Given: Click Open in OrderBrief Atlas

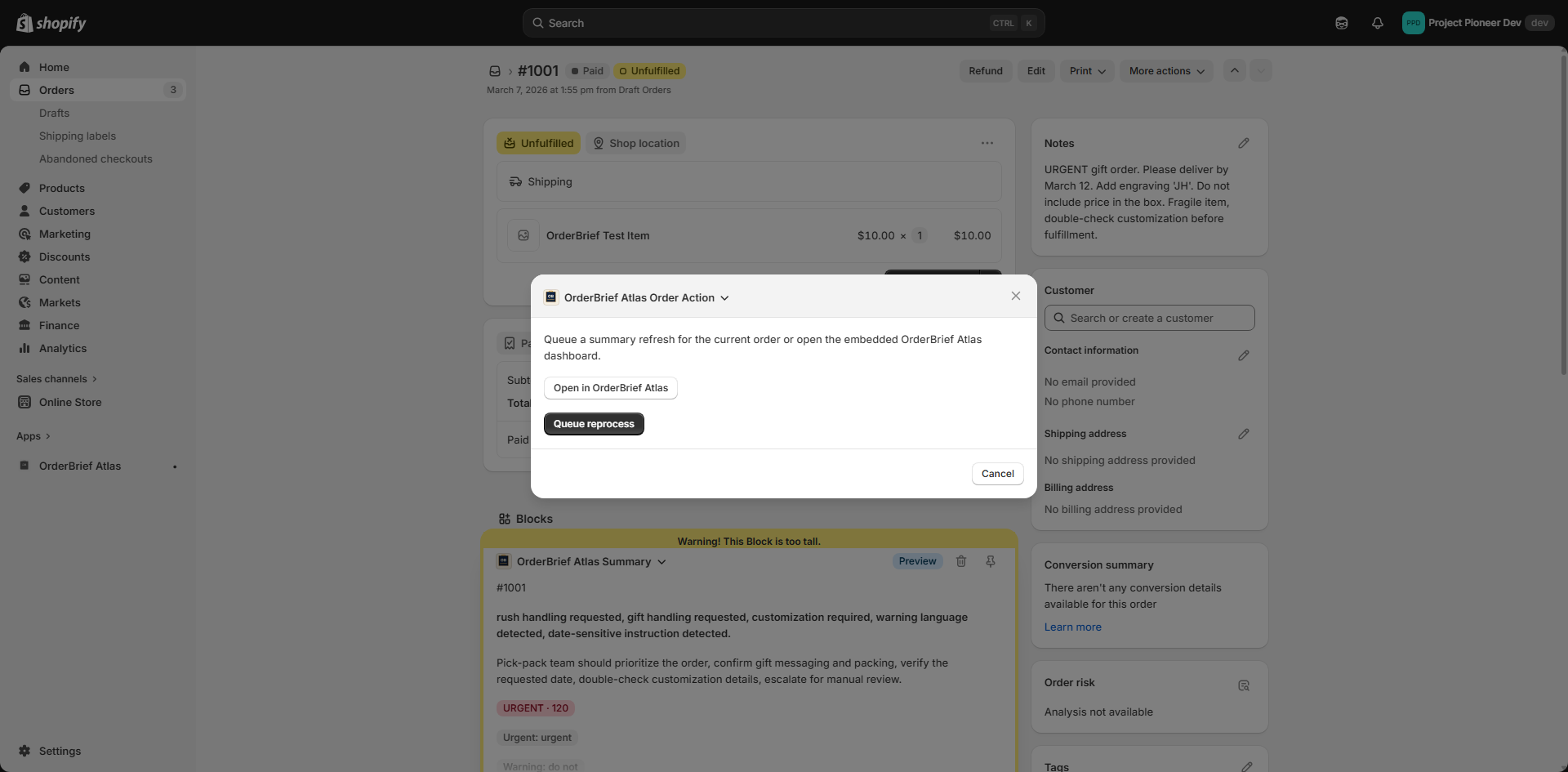Looking at the screenshot, I should (611, 388).
